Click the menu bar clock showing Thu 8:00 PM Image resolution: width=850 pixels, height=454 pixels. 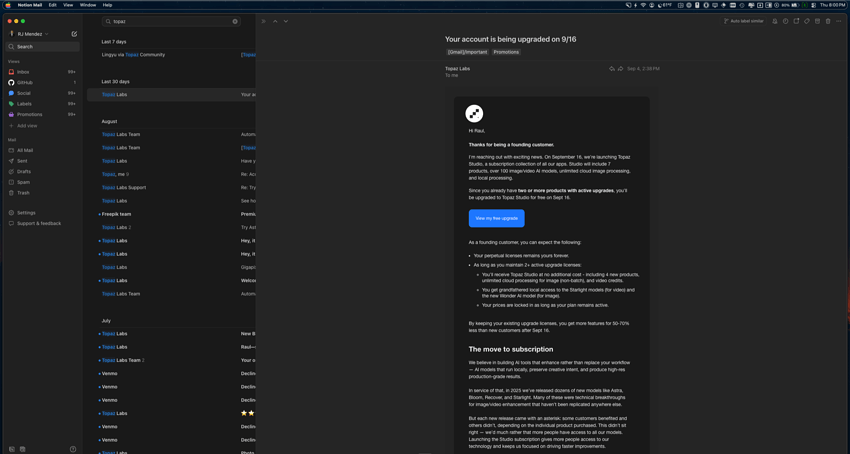832,5
